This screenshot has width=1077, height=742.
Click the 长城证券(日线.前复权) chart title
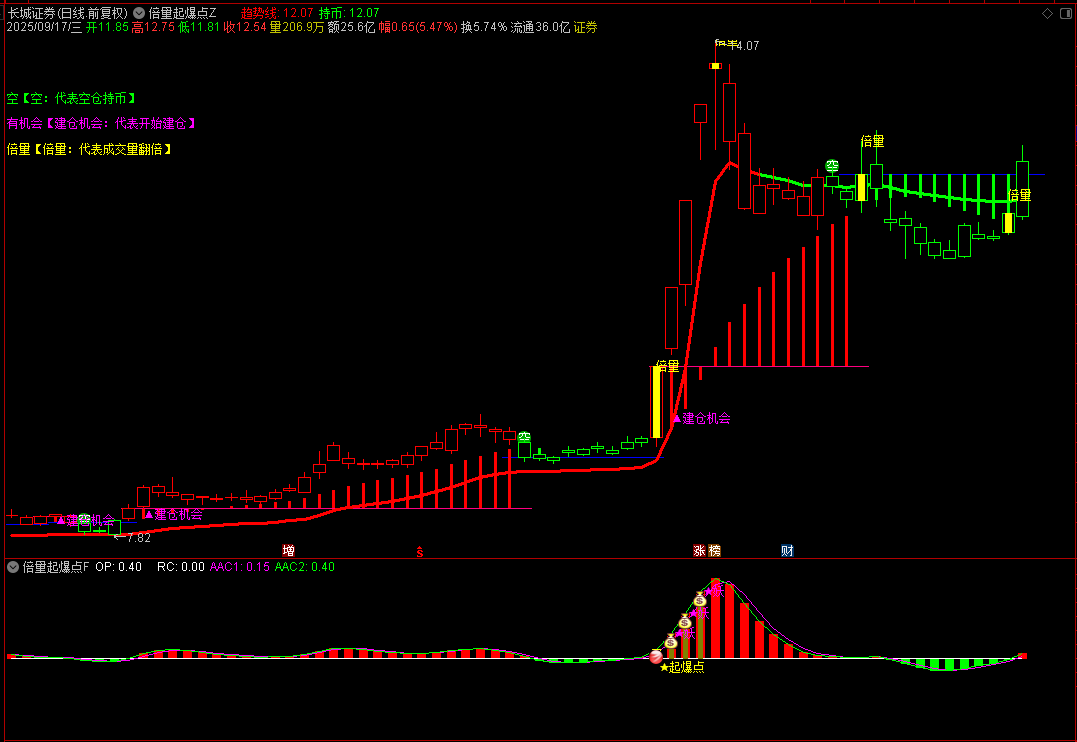pyautogui.click(x=67, y=13)
